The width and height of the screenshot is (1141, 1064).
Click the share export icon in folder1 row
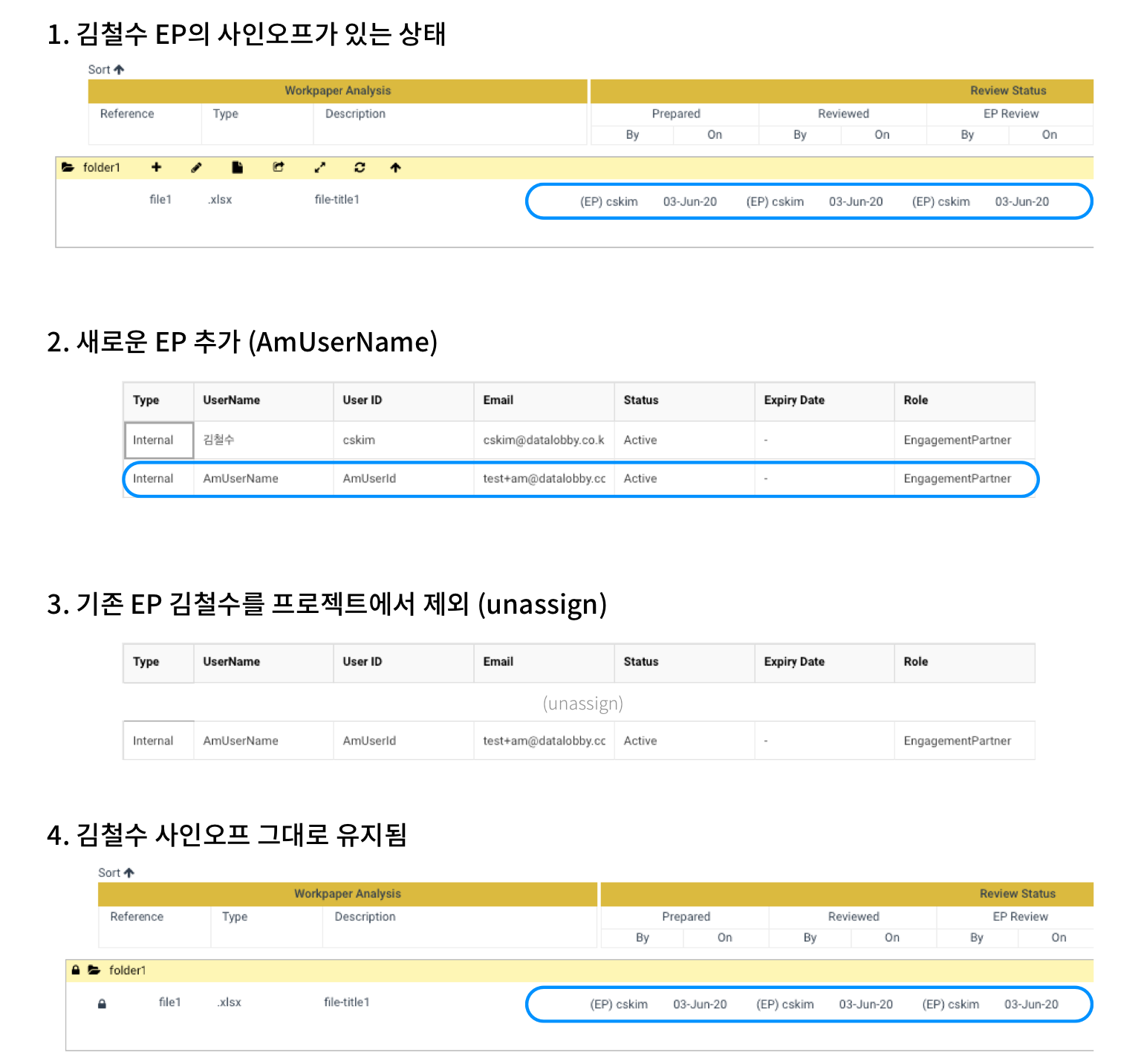click(x=279, y=167)
